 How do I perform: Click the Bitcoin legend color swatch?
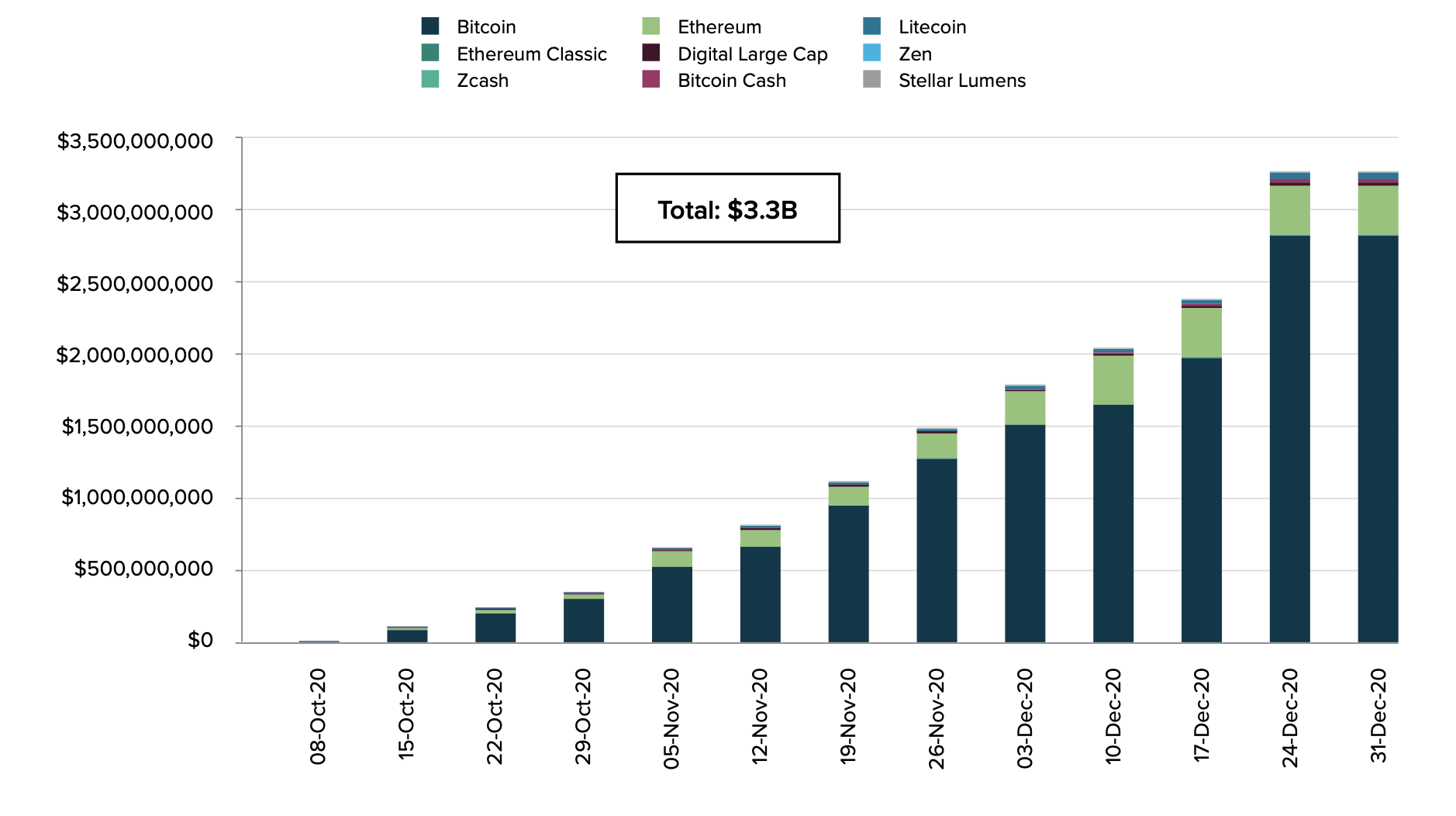[x=430, y=26]
